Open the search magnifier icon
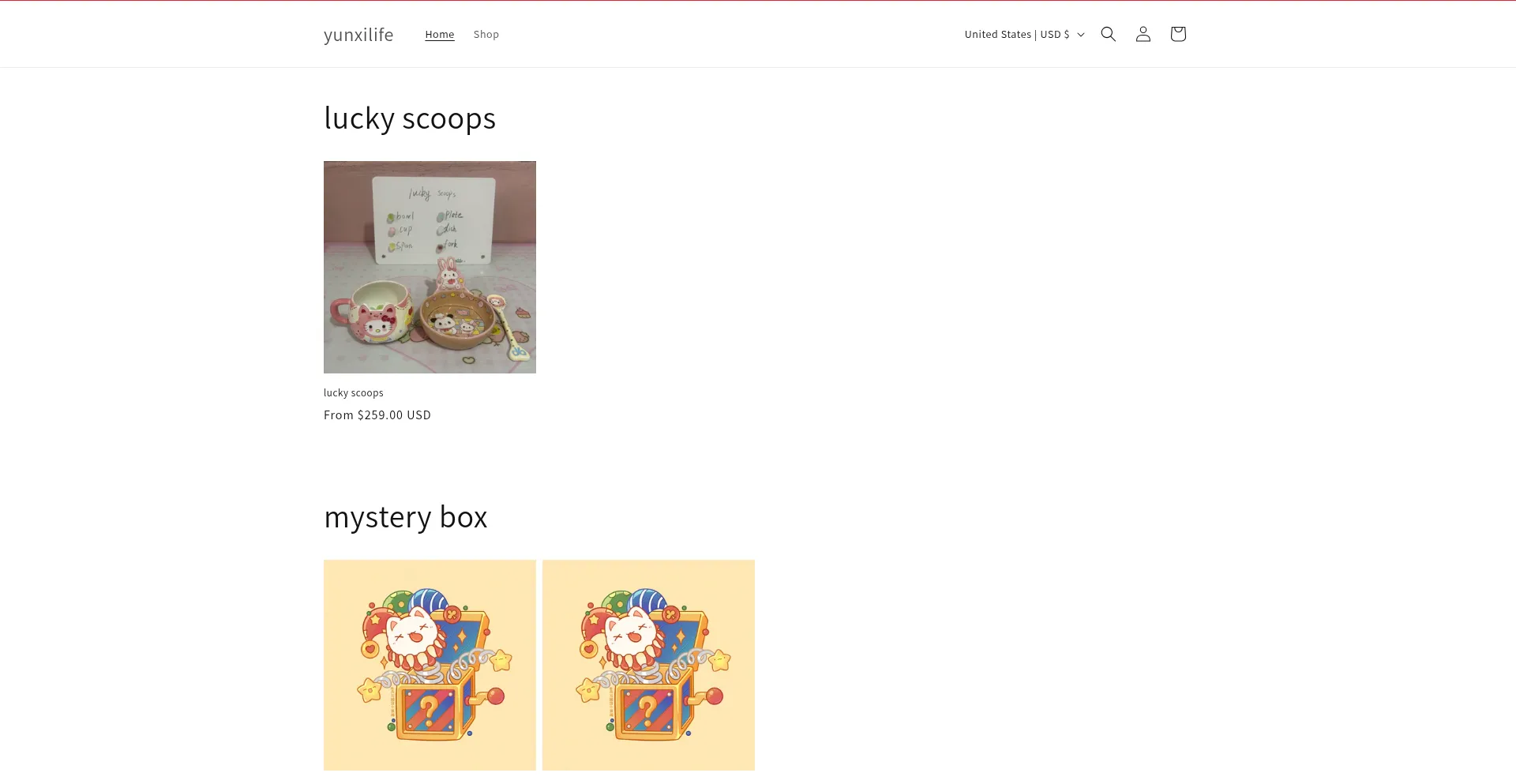 [1108, 34]
